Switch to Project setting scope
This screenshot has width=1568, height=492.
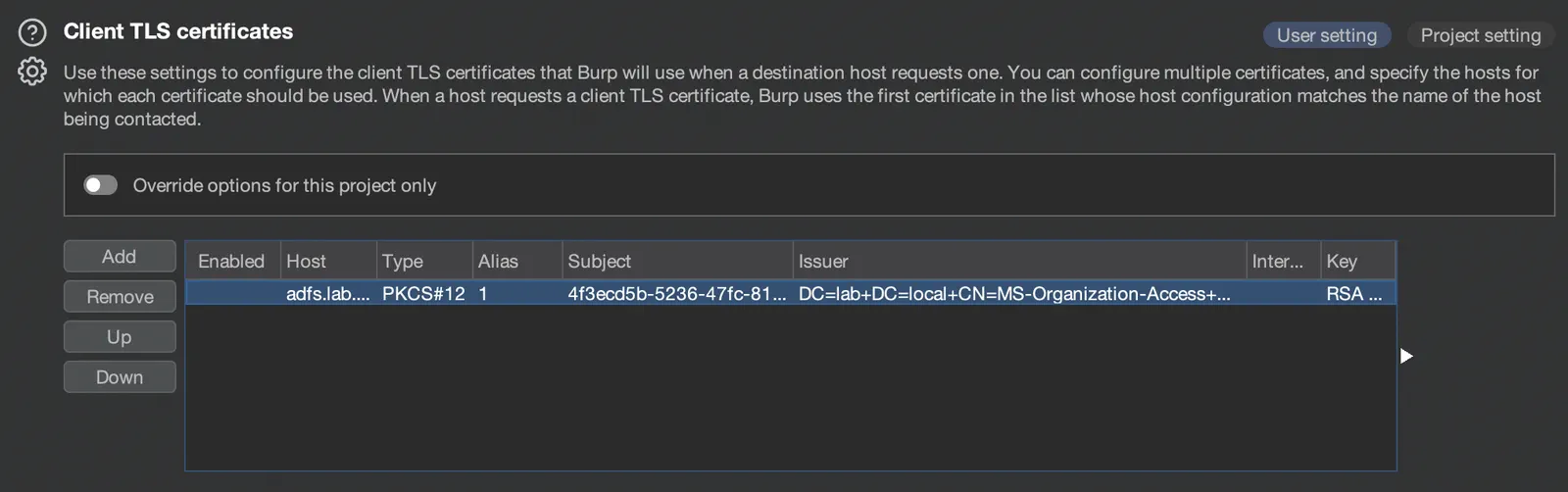[x=1481, y=35]
